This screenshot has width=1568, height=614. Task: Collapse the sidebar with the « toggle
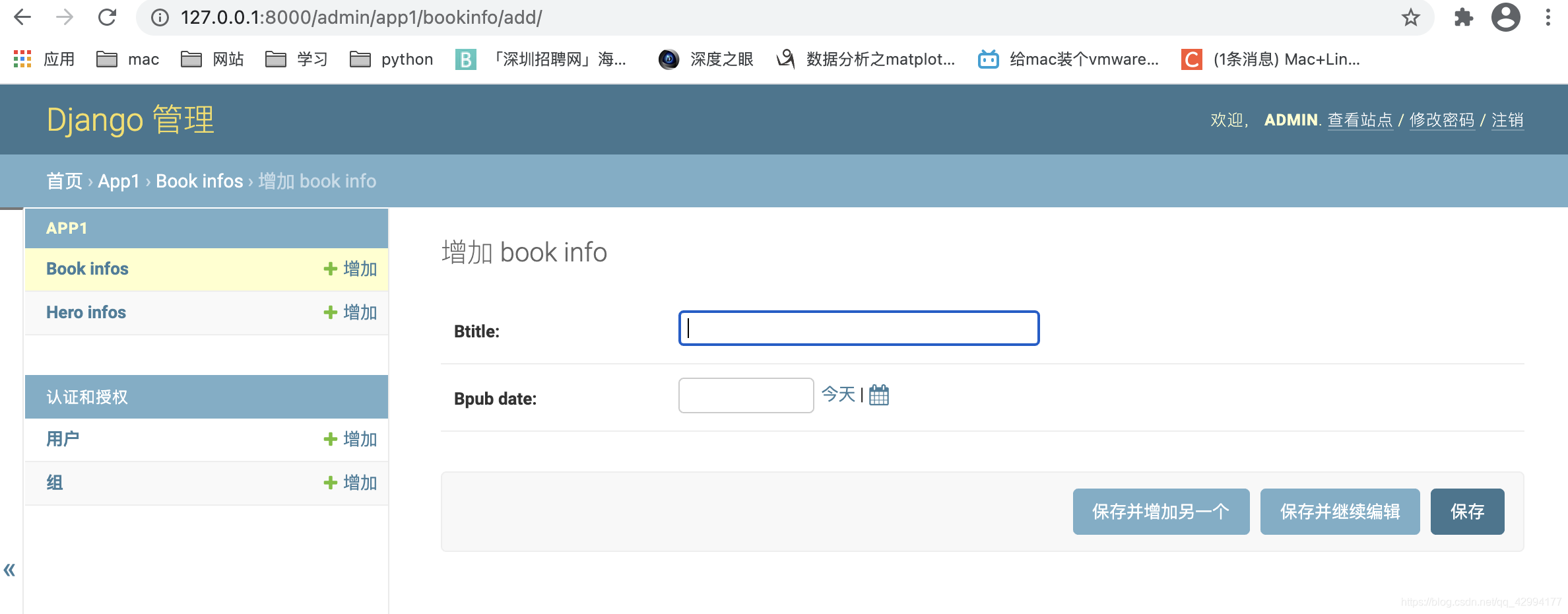[9, 570]
